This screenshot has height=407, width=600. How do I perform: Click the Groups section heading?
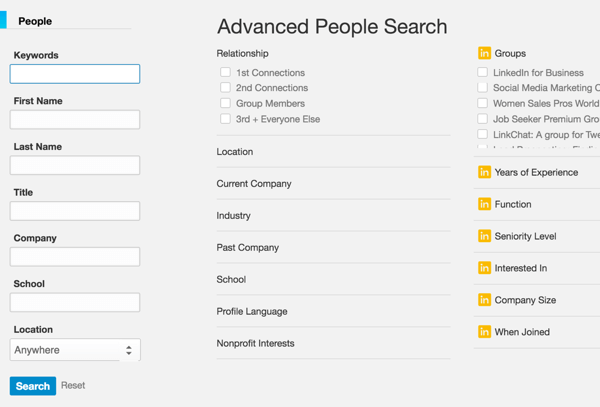coord(510,53)
